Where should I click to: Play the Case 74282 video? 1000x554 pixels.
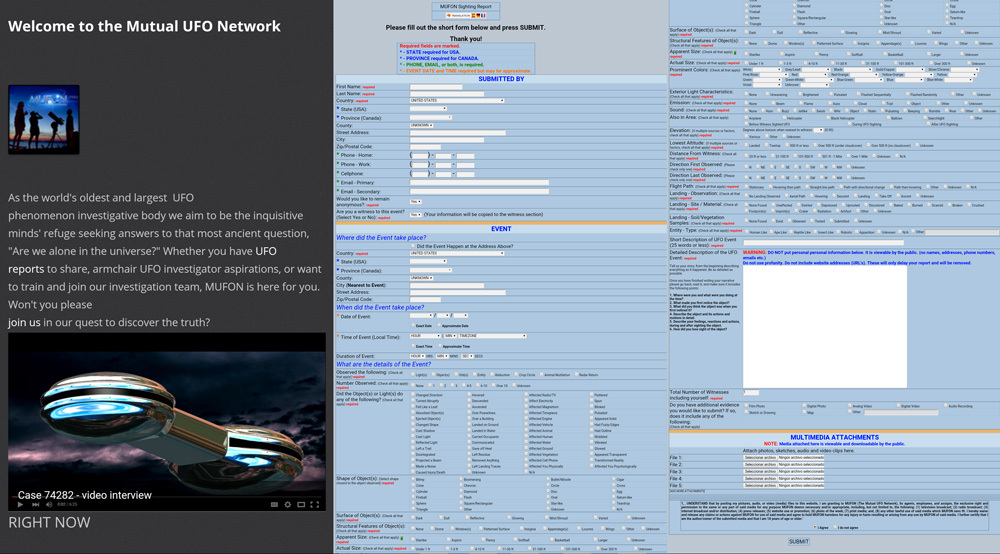(18, 503)
